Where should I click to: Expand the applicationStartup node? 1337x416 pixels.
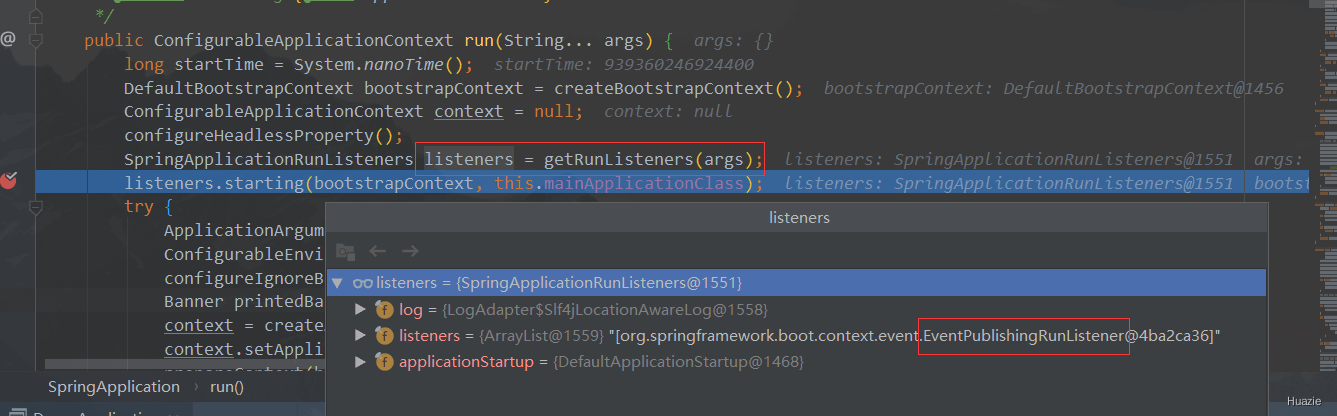[361, 362]
